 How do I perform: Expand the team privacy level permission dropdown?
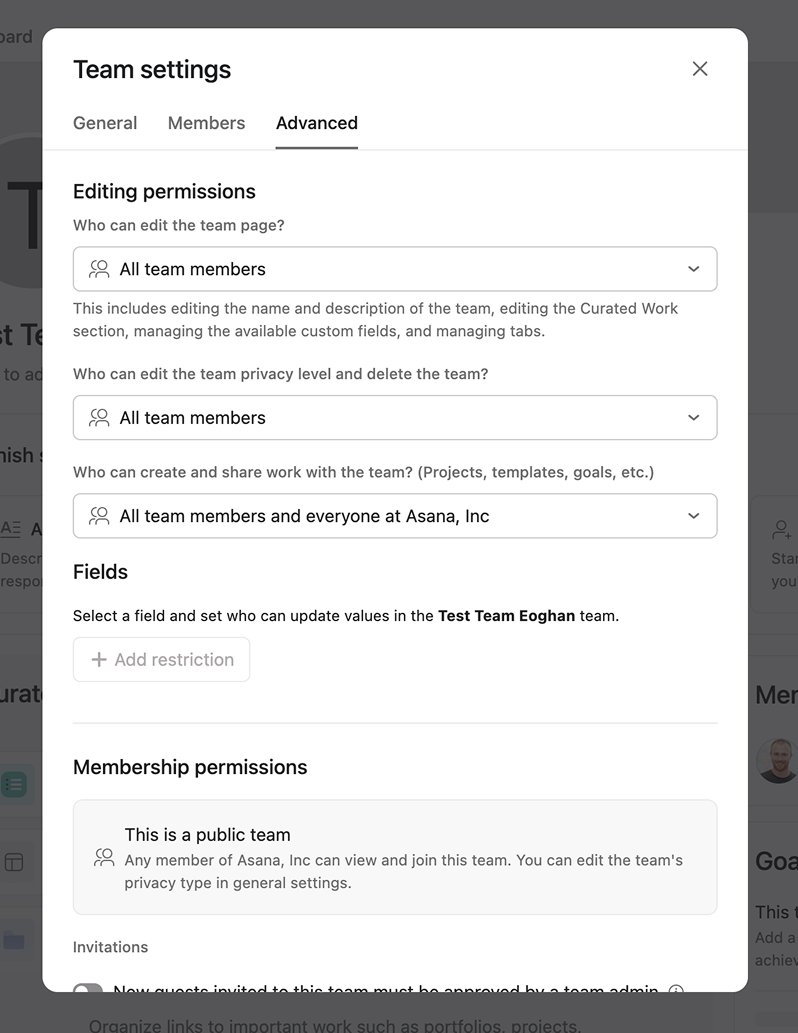(693, 418)
